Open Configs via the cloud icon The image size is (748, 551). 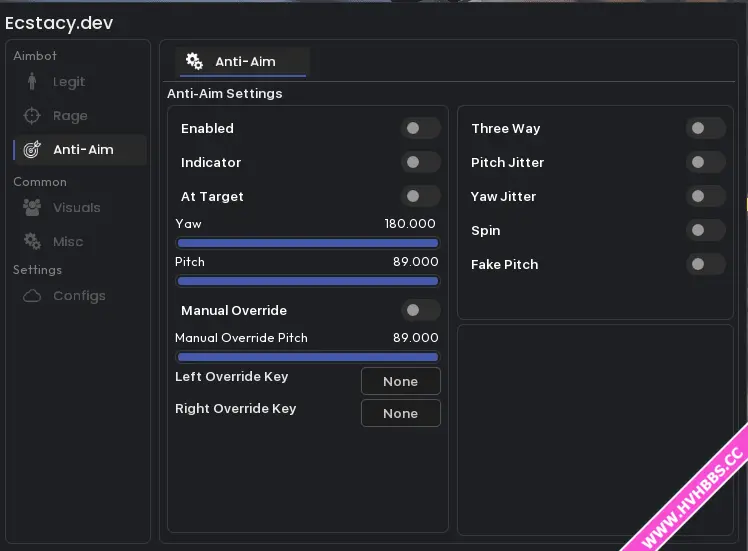pyautogui.click(x=32, y=296)
